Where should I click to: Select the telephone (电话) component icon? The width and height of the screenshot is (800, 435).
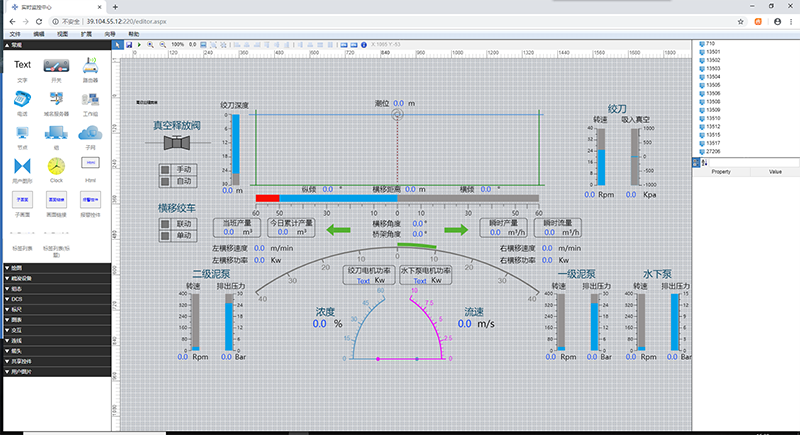pos(22,100)
